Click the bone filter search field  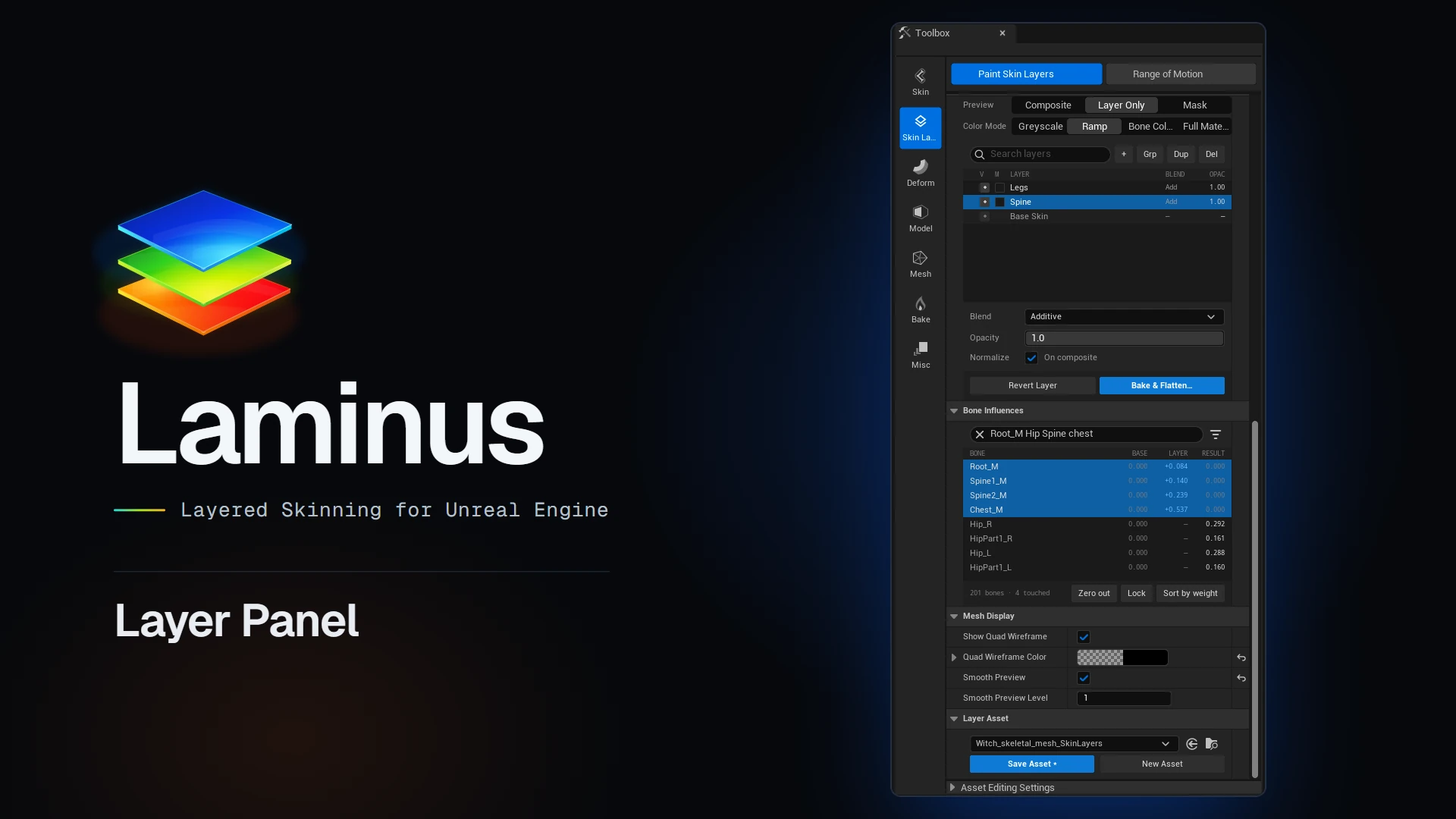pos(1086,434)
